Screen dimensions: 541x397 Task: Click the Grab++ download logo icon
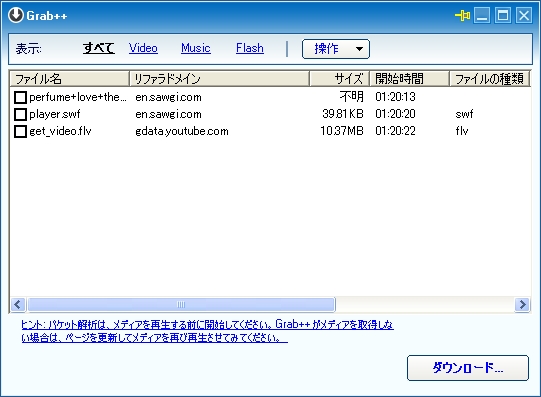(16, 15)
